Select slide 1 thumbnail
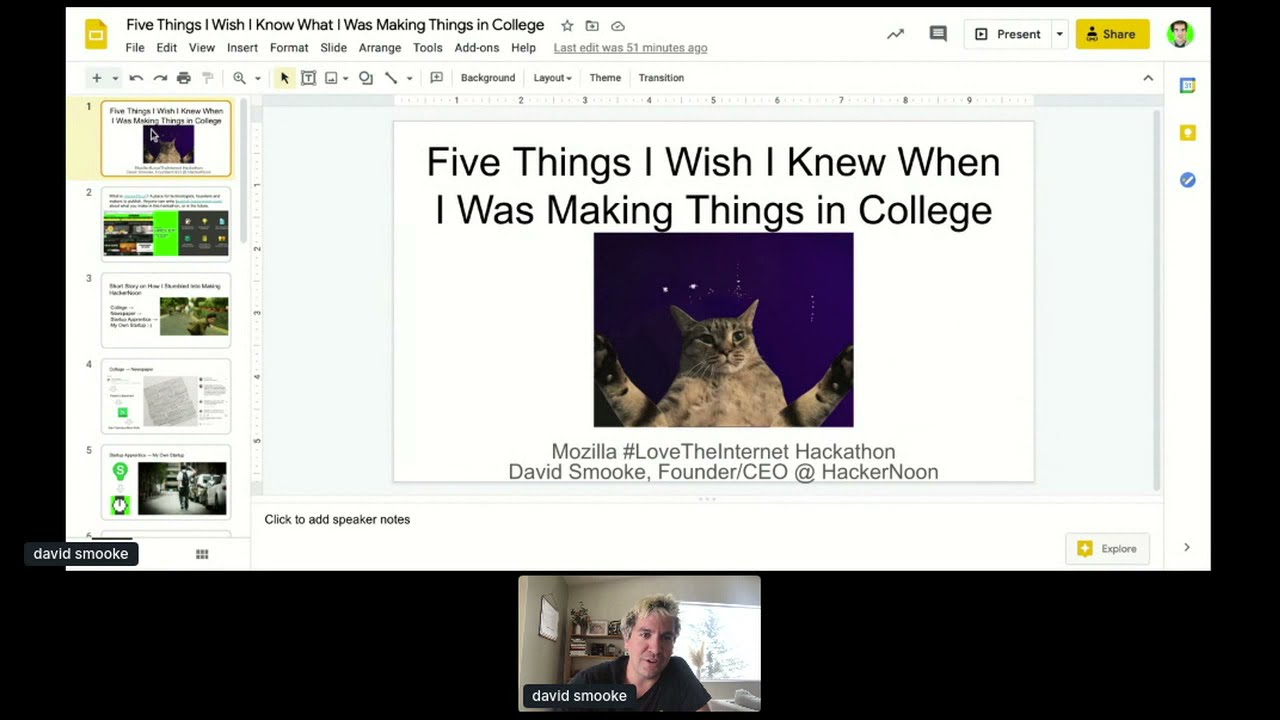 [x=166, y=139]
